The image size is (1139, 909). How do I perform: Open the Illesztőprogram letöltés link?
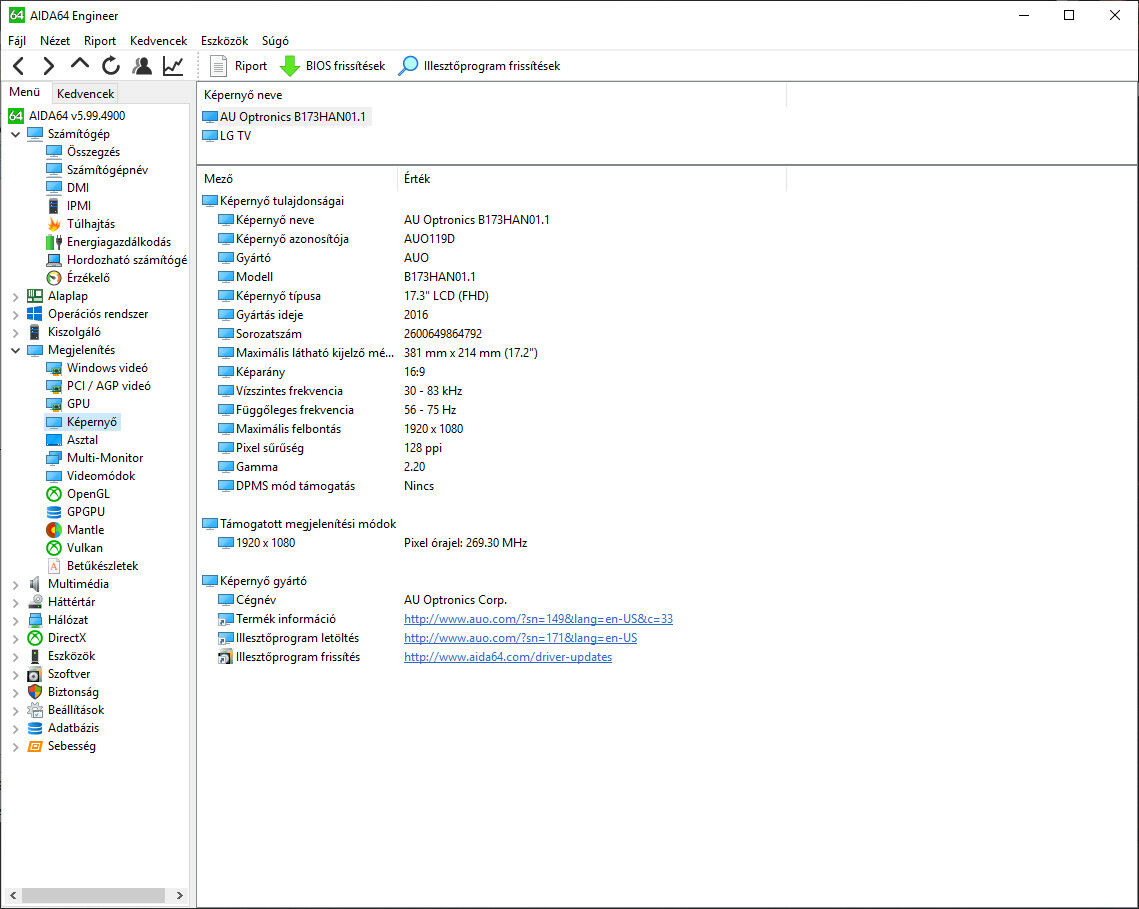[x=520, y=638]
